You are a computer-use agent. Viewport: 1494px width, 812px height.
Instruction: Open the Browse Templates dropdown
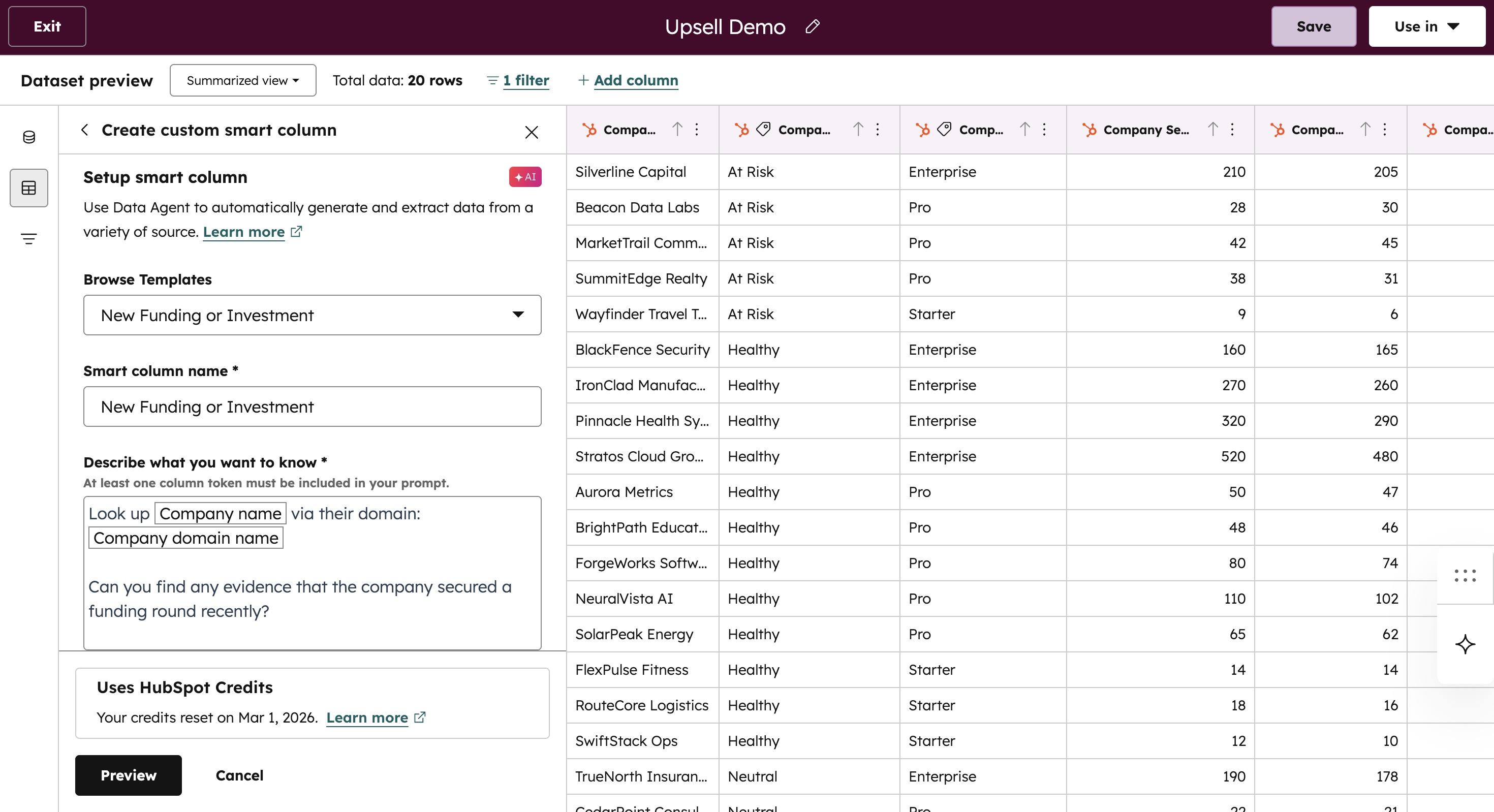point(312,315)
